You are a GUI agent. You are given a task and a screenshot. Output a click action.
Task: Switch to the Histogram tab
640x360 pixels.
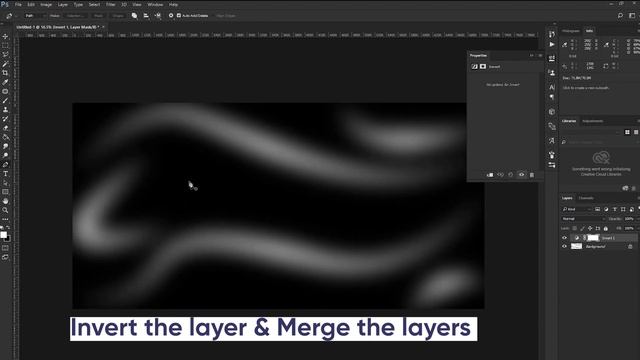click(x=571, y=31)
